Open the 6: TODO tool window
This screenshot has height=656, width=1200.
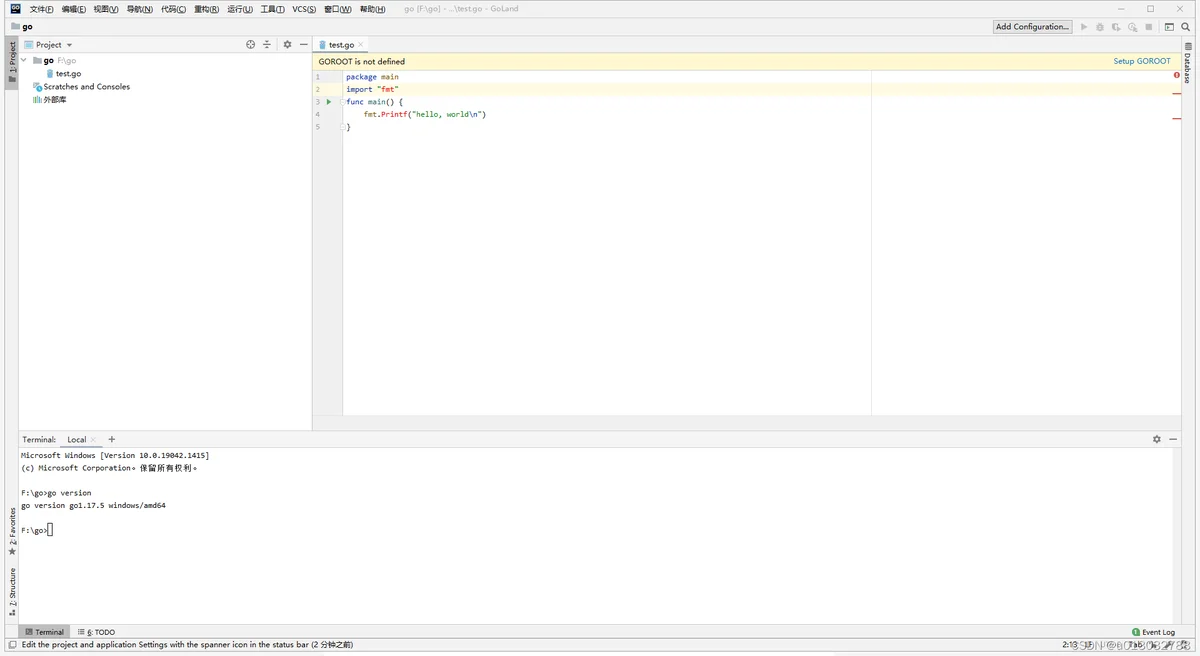click(x=97, y=632)
